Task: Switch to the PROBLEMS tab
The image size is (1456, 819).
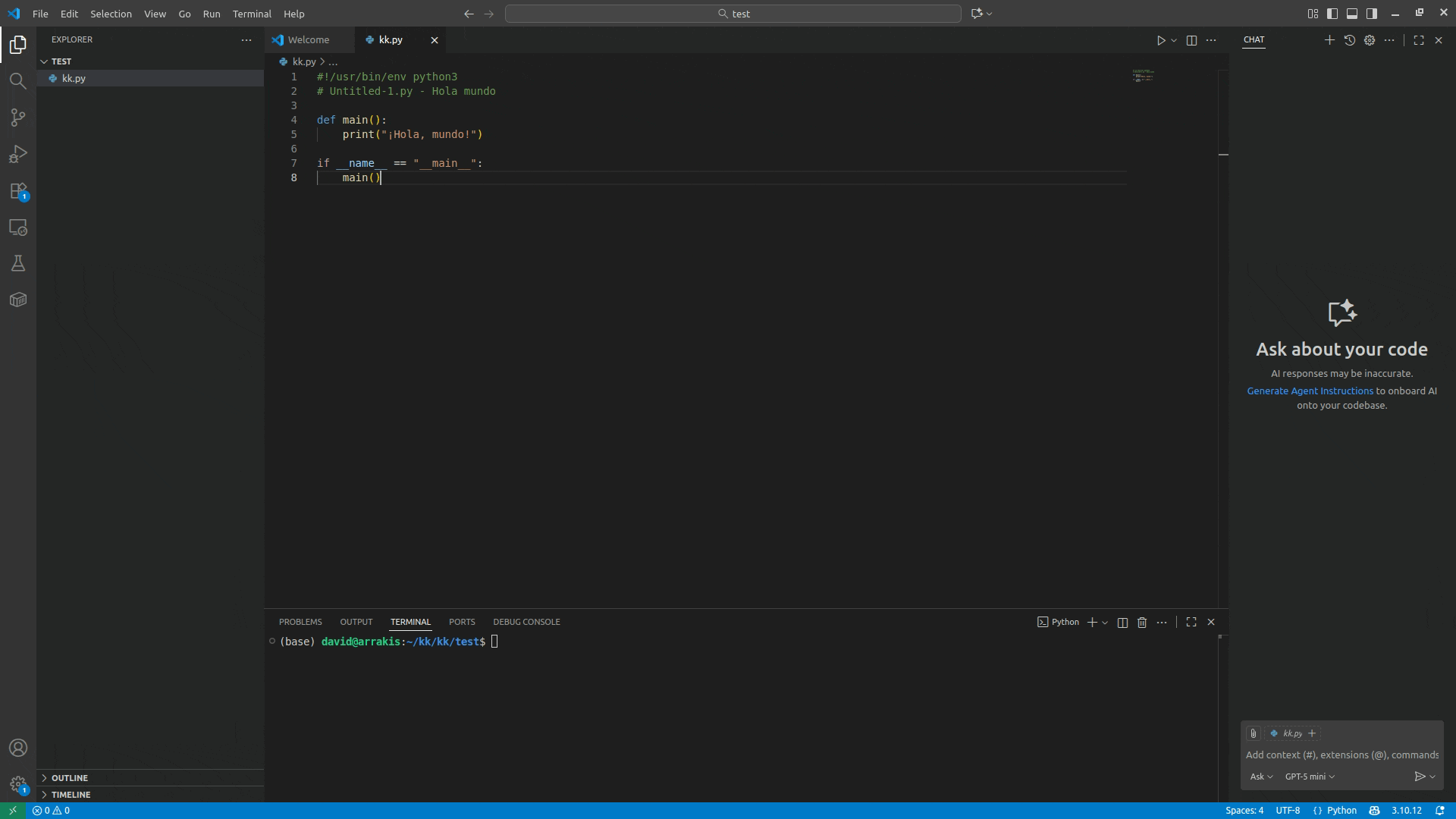Action: point(300,621)
